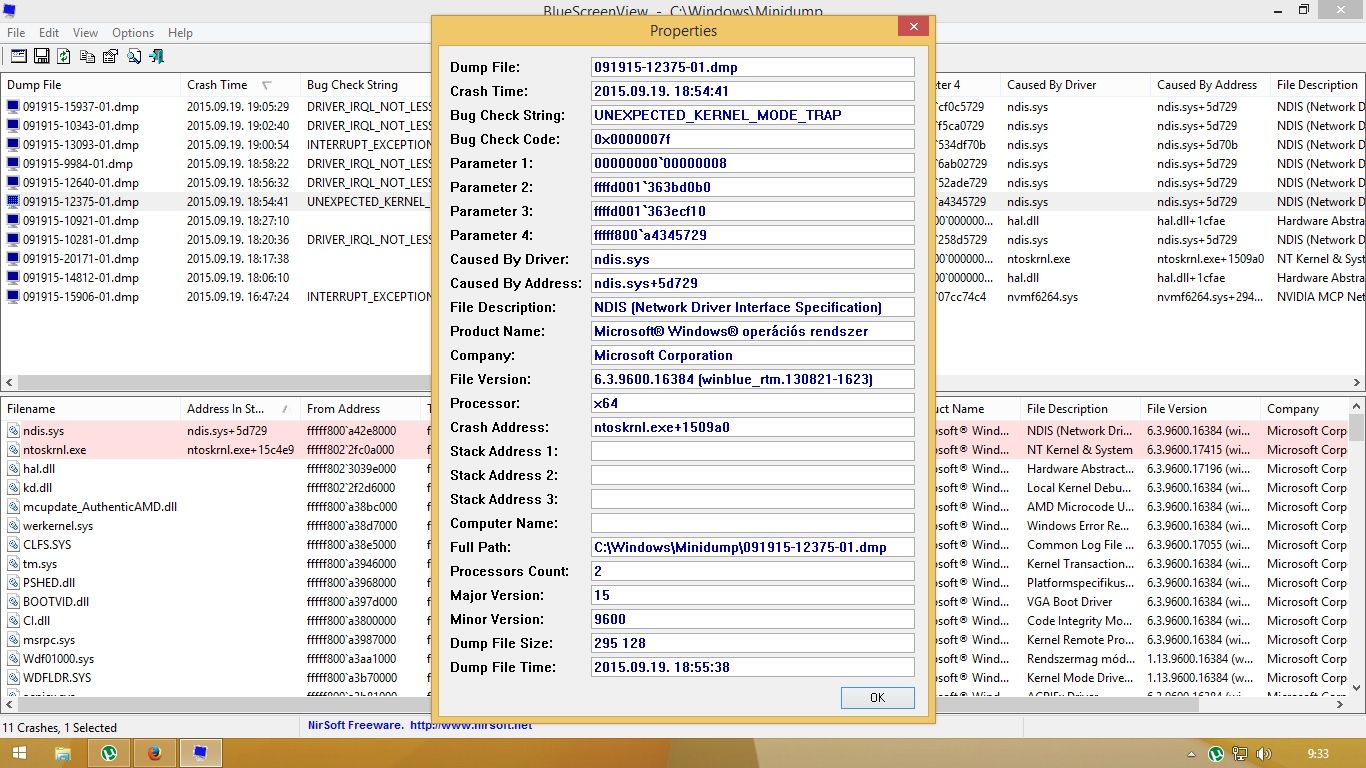Open the View menu
The image size is (1366, 768).
pos(86,33)
